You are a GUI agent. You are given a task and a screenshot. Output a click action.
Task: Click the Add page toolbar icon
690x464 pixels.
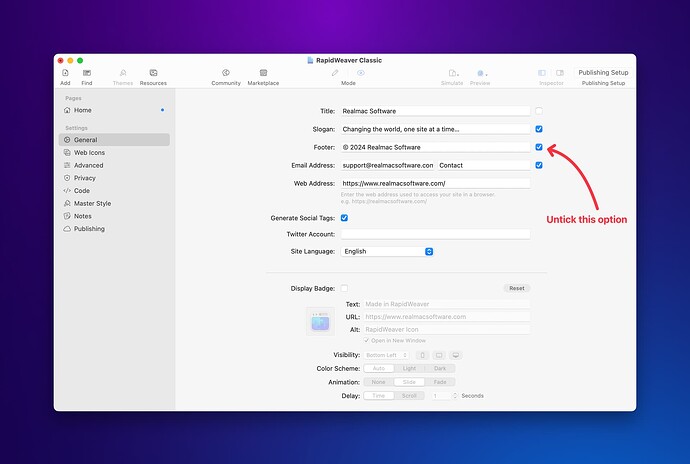(x=65, y=73)
